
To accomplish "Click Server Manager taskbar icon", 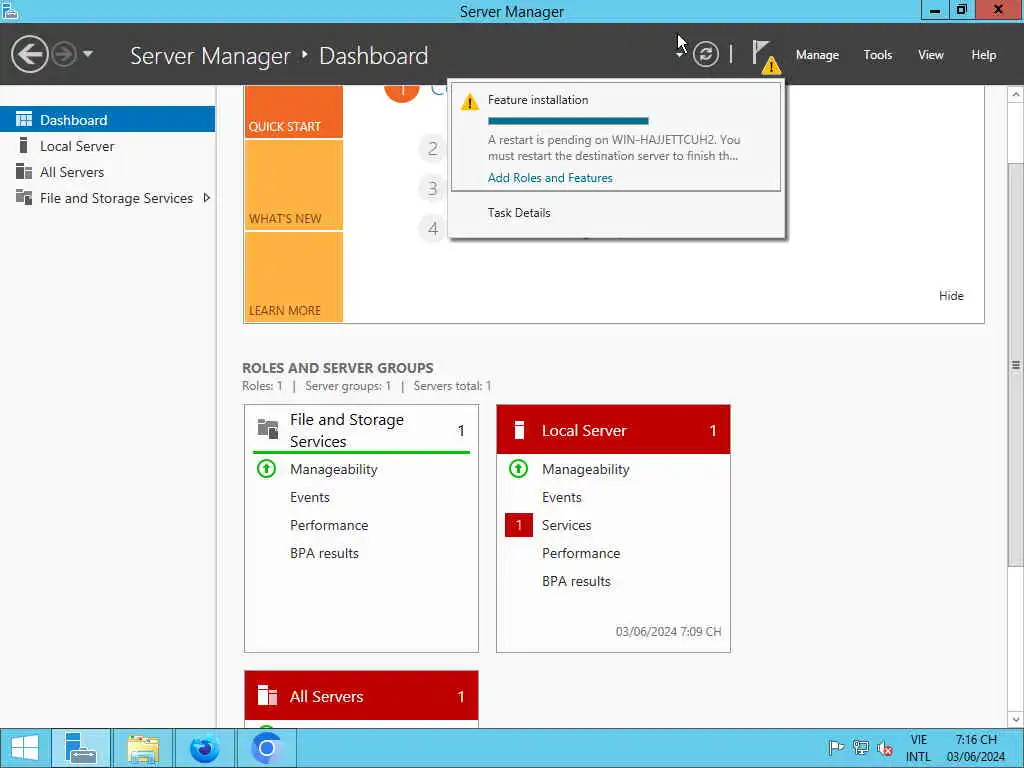I will point(81,748).
